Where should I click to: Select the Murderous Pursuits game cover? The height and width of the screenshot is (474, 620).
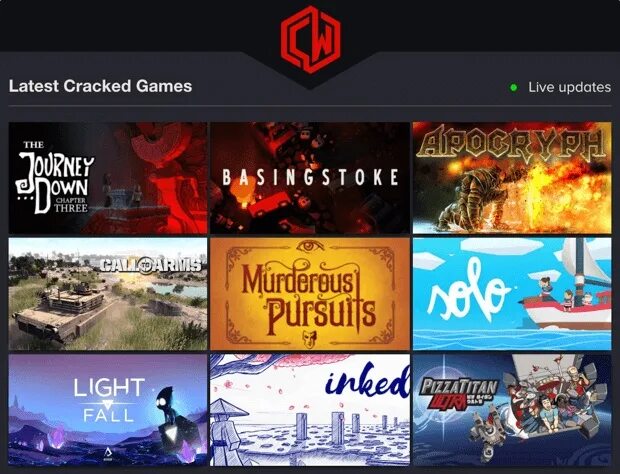(x=310, y=294)
